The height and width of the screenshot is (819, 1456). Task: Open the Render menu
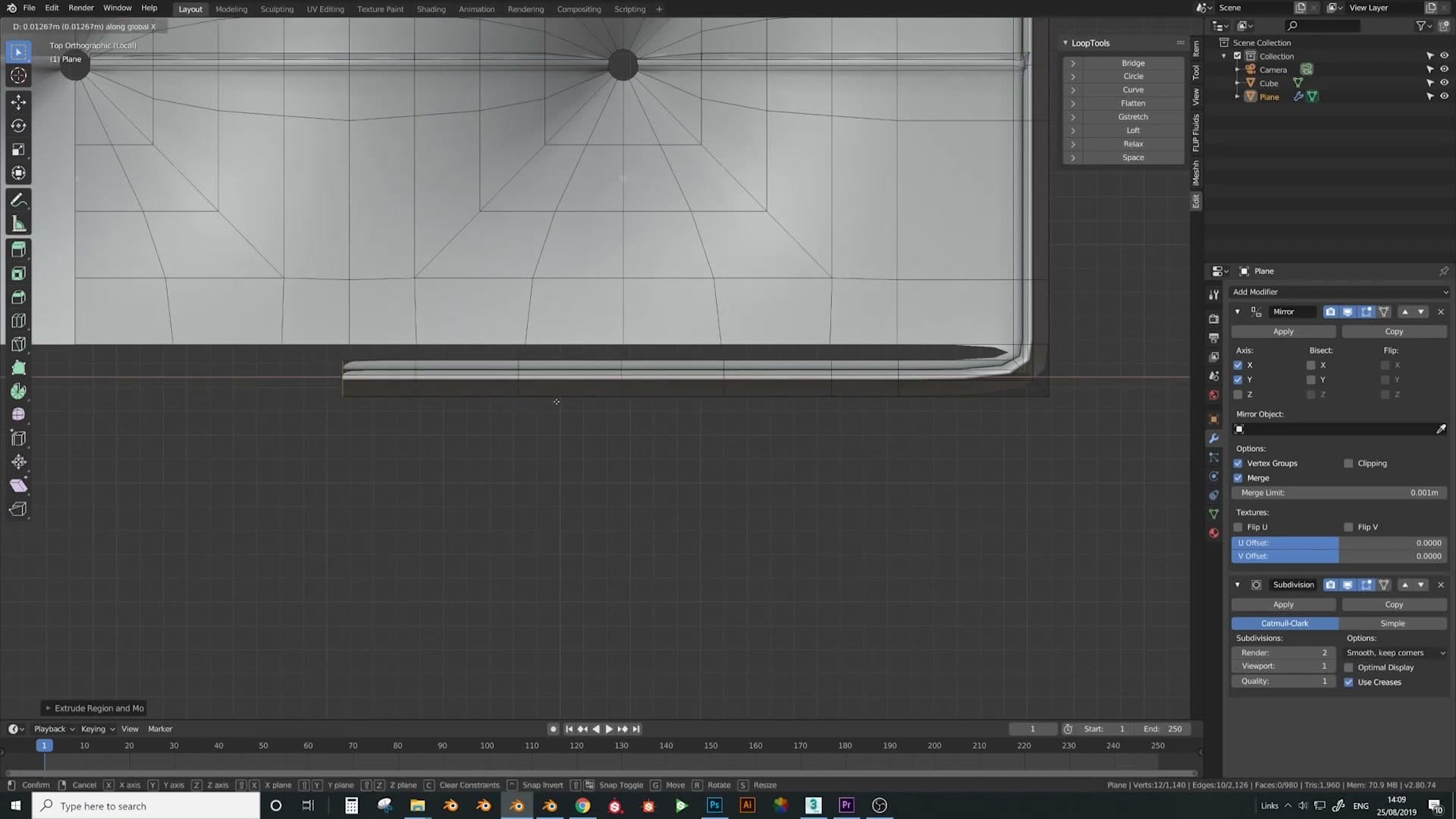pos(81,8)
